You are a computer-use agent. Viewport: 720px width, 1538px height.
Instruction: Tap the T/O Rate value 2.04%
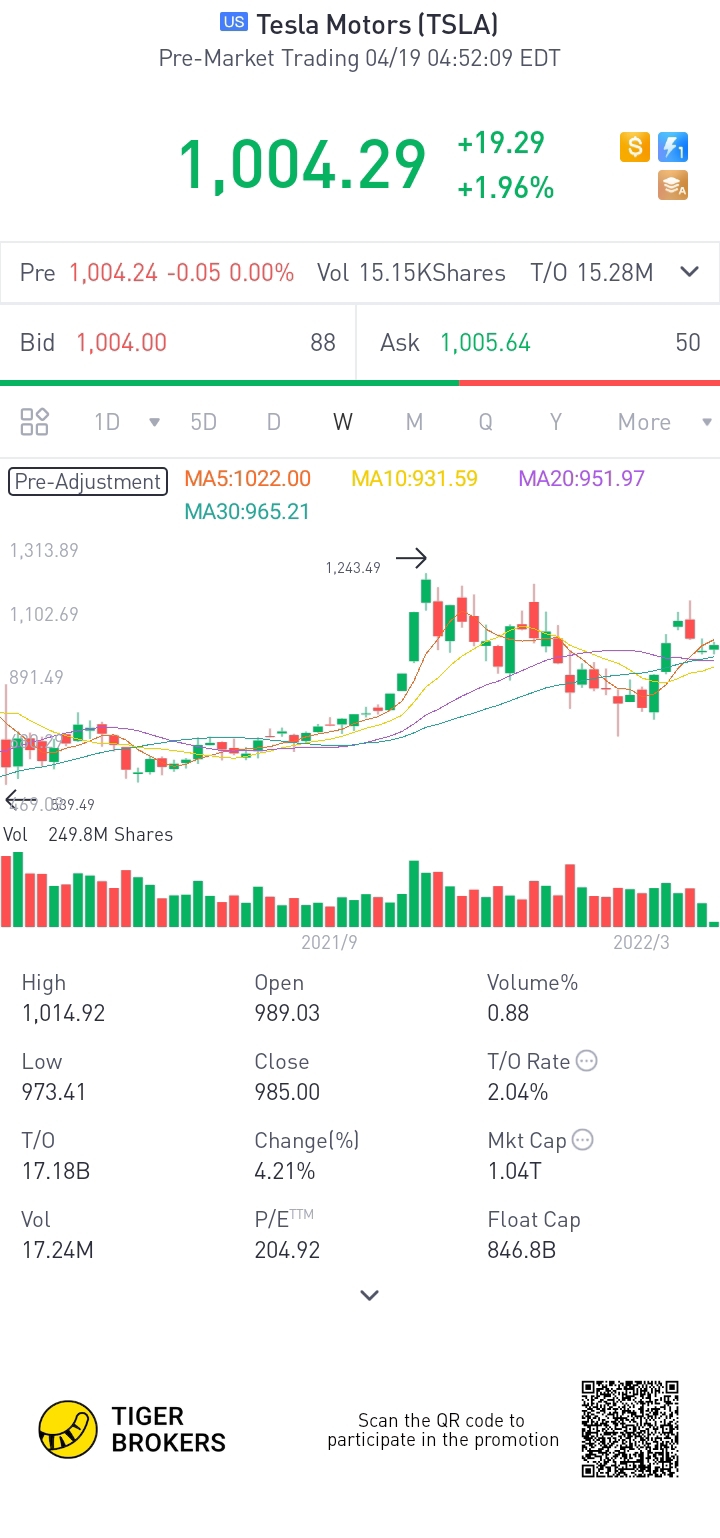pyautogui.click(x=518, y=1092)
